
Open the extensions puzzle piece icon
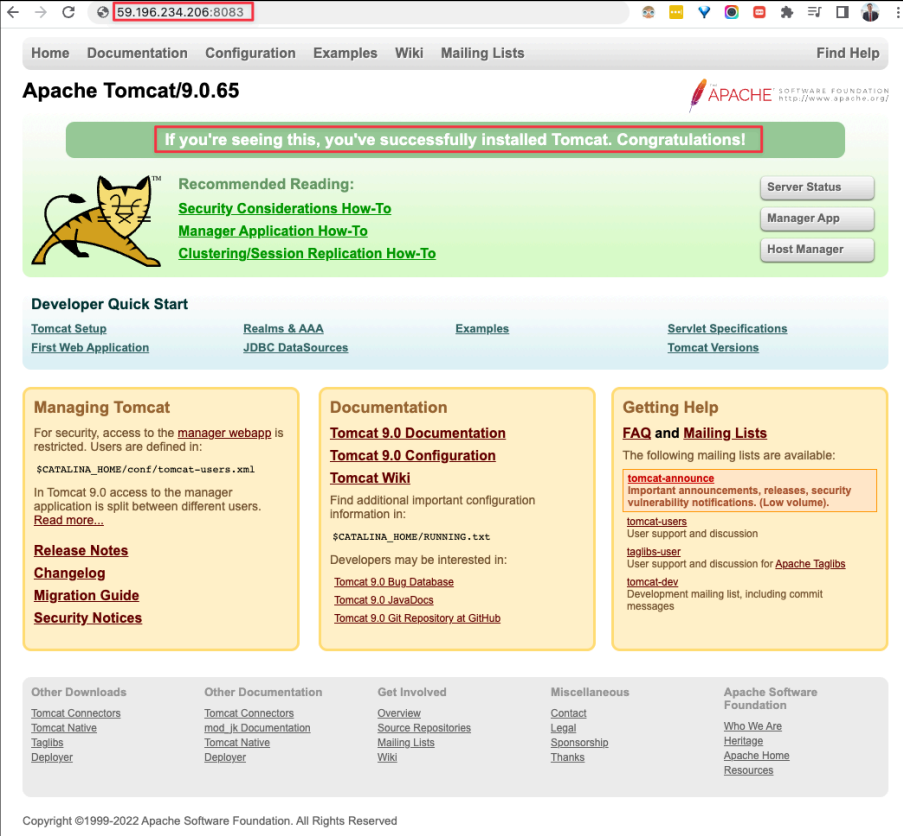click(x=787, y=12)
